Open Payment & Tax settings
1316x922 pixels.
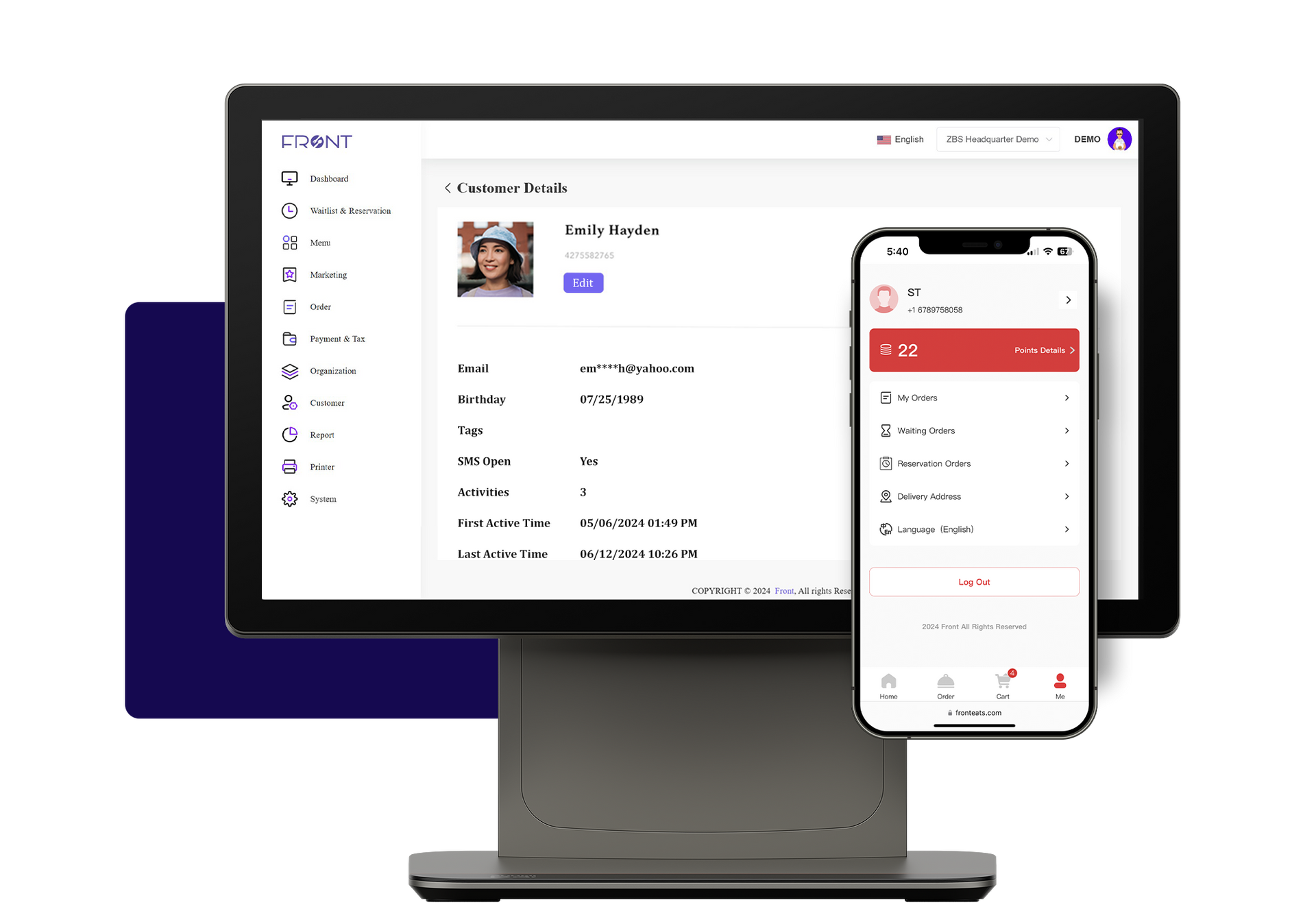point(337,338)
